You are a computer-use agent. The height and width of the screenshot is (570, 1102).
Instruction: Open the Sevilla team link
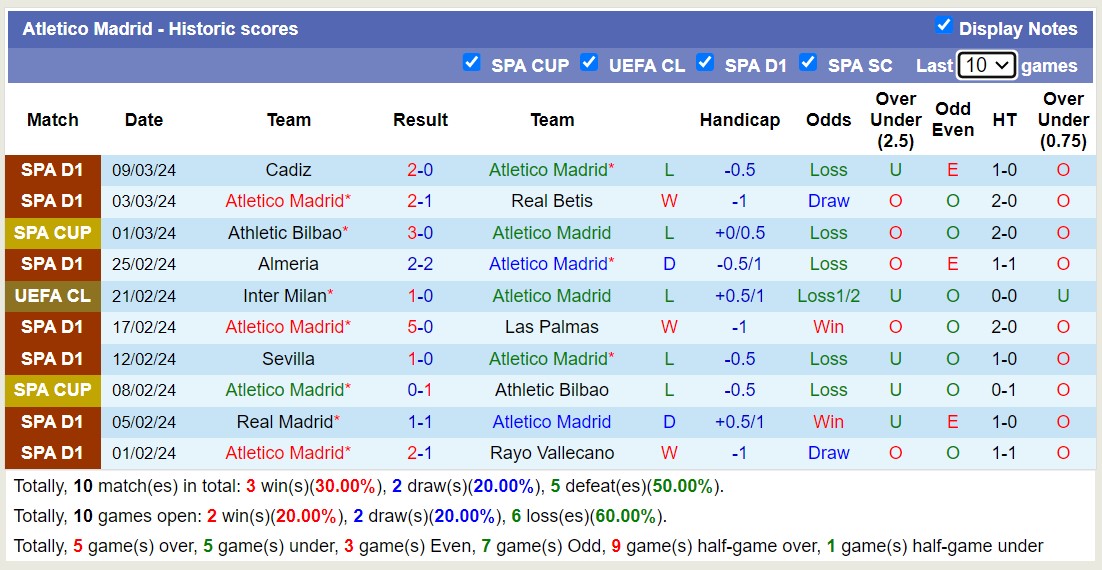(288, 359)
